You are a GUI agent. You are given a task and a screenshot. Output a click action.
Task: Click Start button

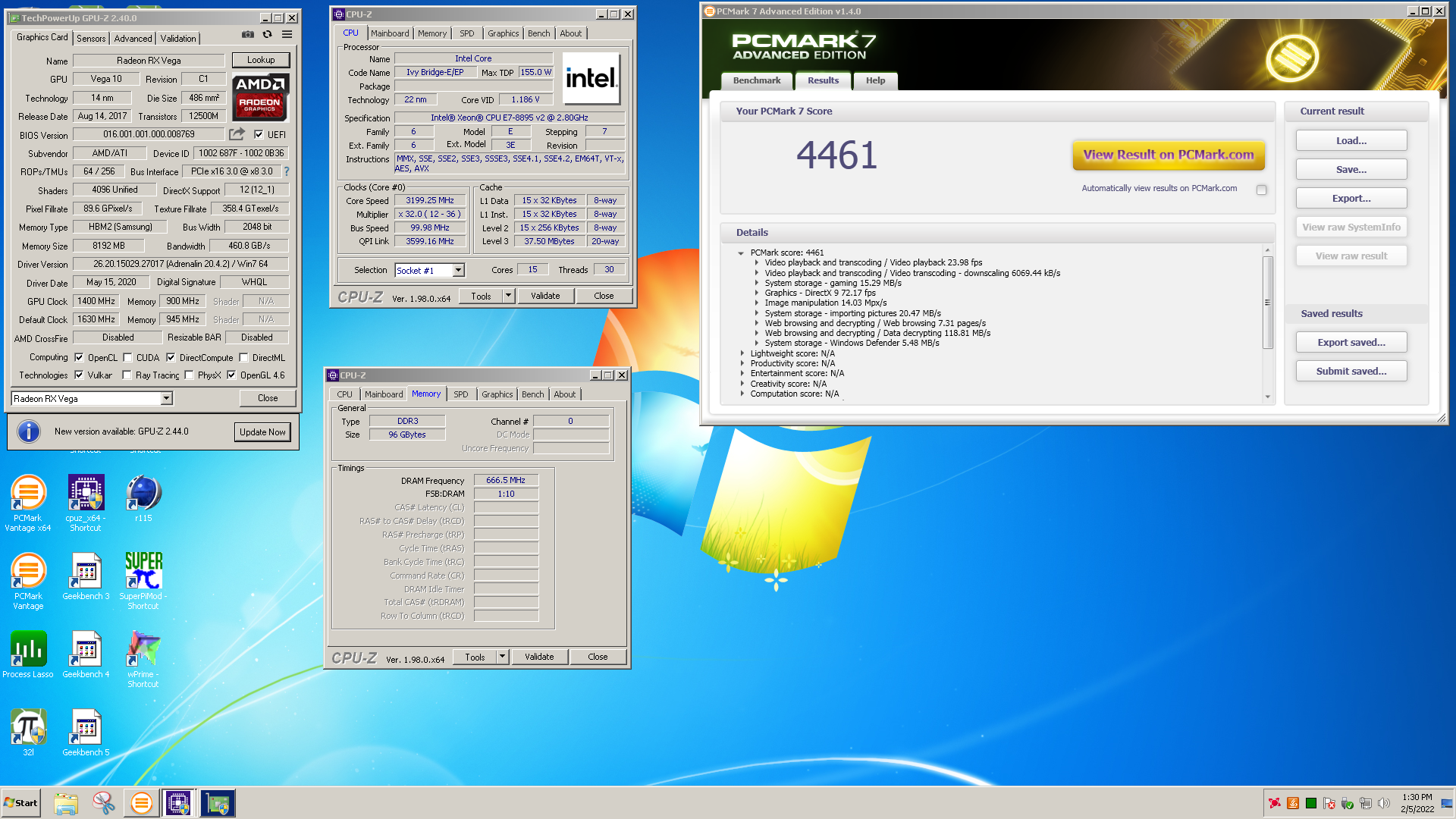[21, 803]
